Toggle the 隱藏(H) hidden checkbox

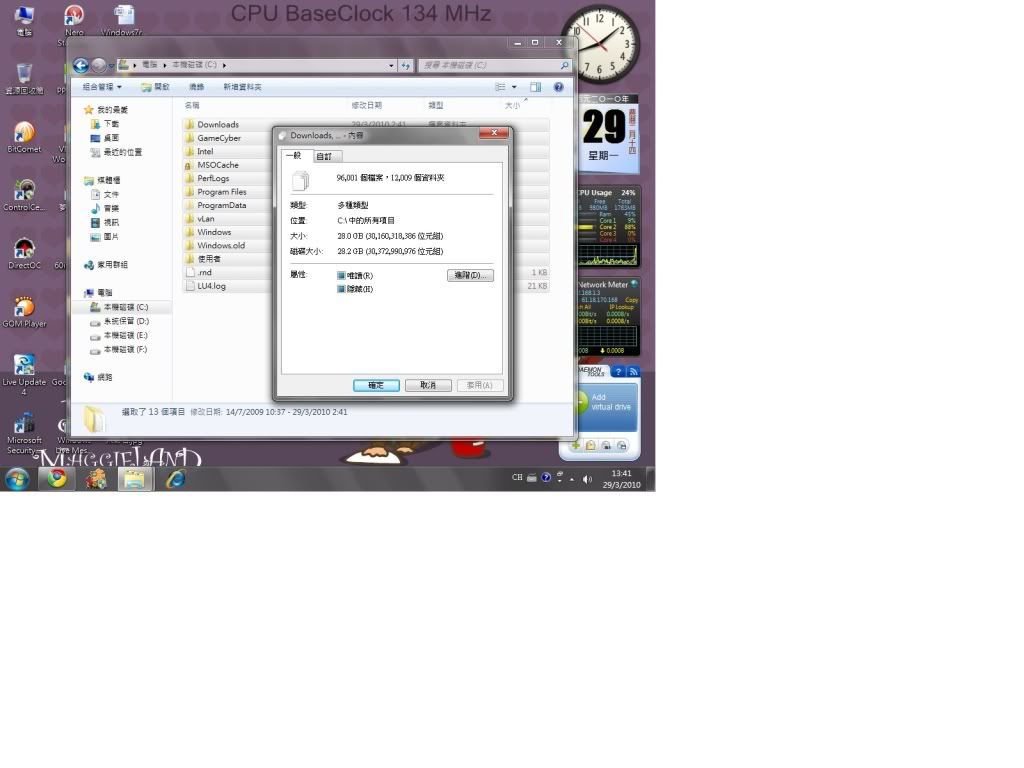(341, 289)
